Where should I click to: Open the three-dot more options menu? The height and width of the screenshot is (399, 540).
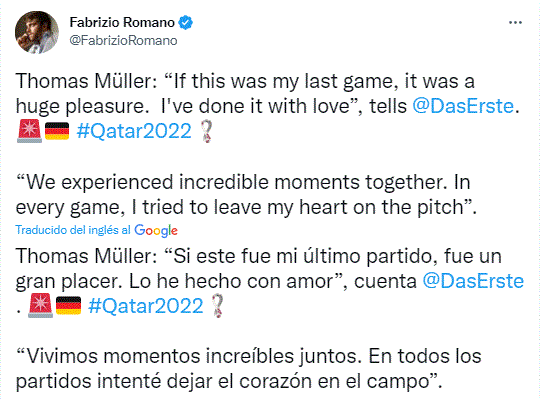coord(515,23)
